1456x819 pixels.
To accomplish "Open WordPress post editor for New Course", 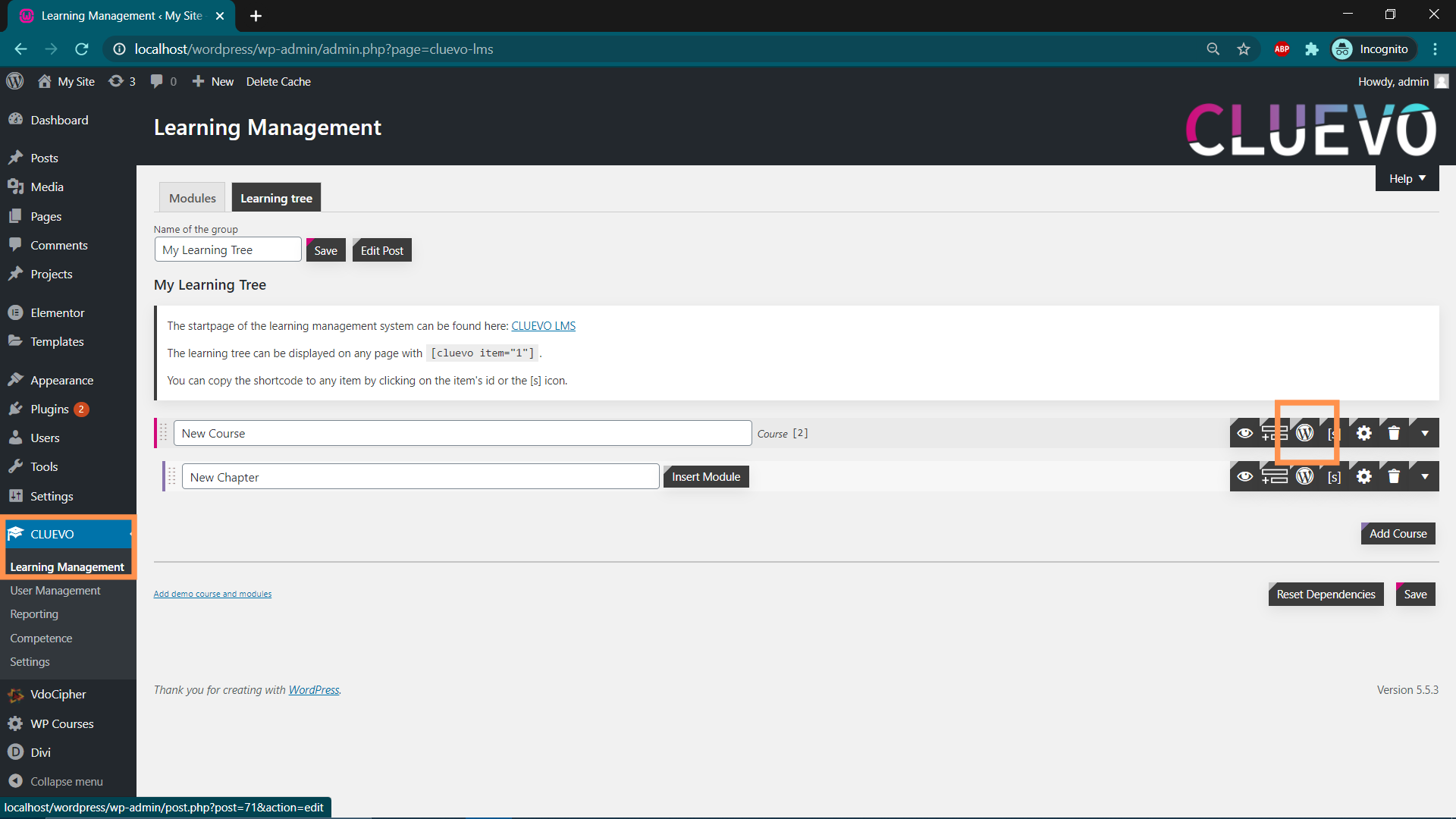I will pos(1304,433).
